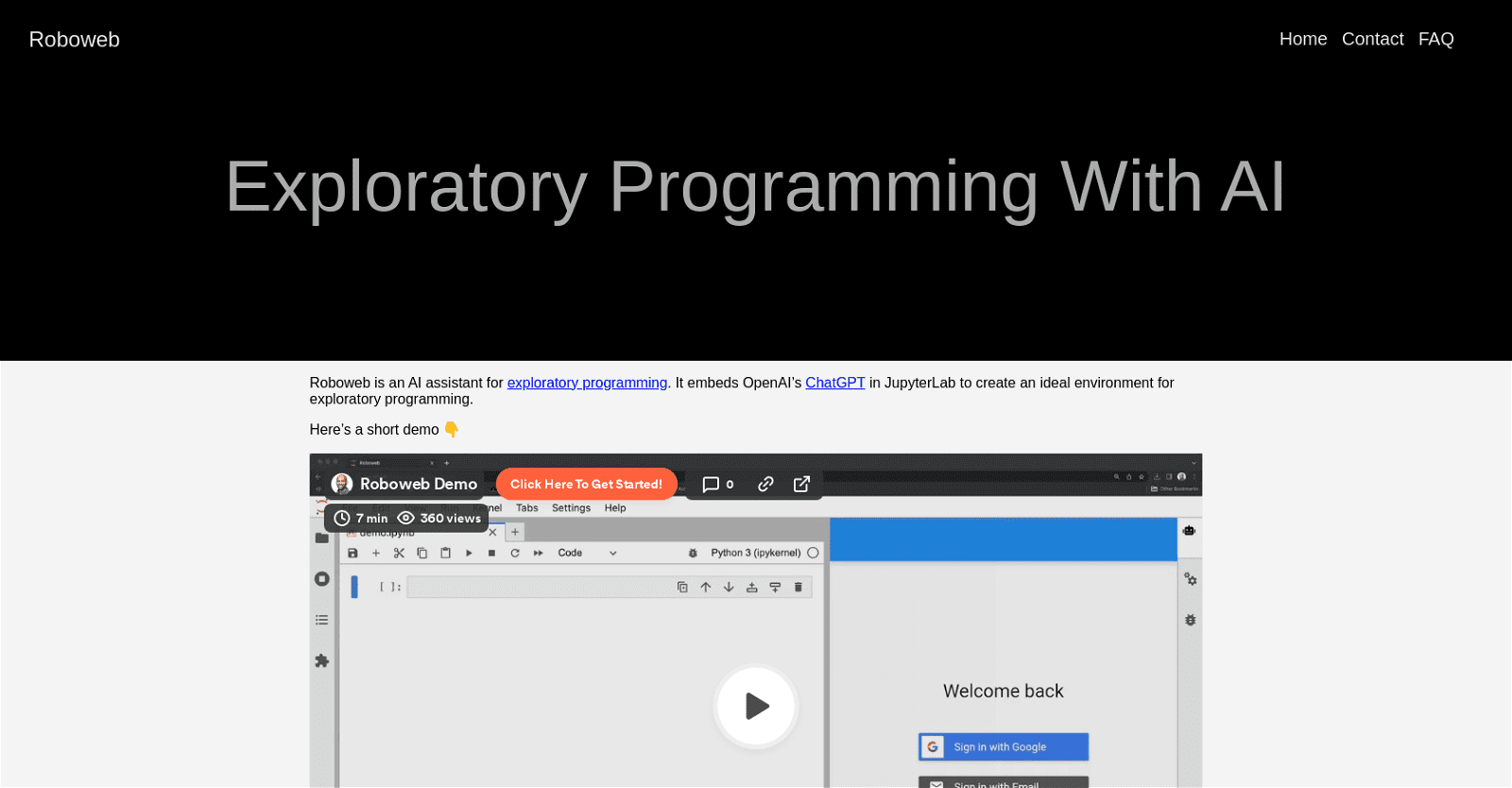Click Sign in with Google button
Image resolution: width=1512 pixels, height=788 pixels.
1004,746
